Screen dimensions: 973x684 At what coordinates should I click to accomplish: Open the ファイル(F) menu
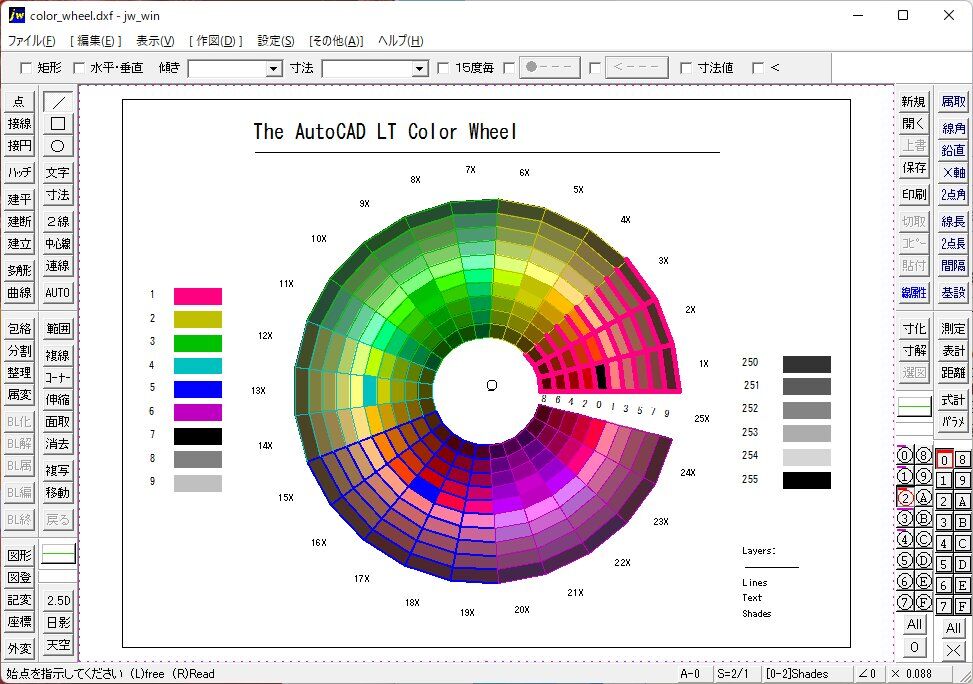point(31,41)
